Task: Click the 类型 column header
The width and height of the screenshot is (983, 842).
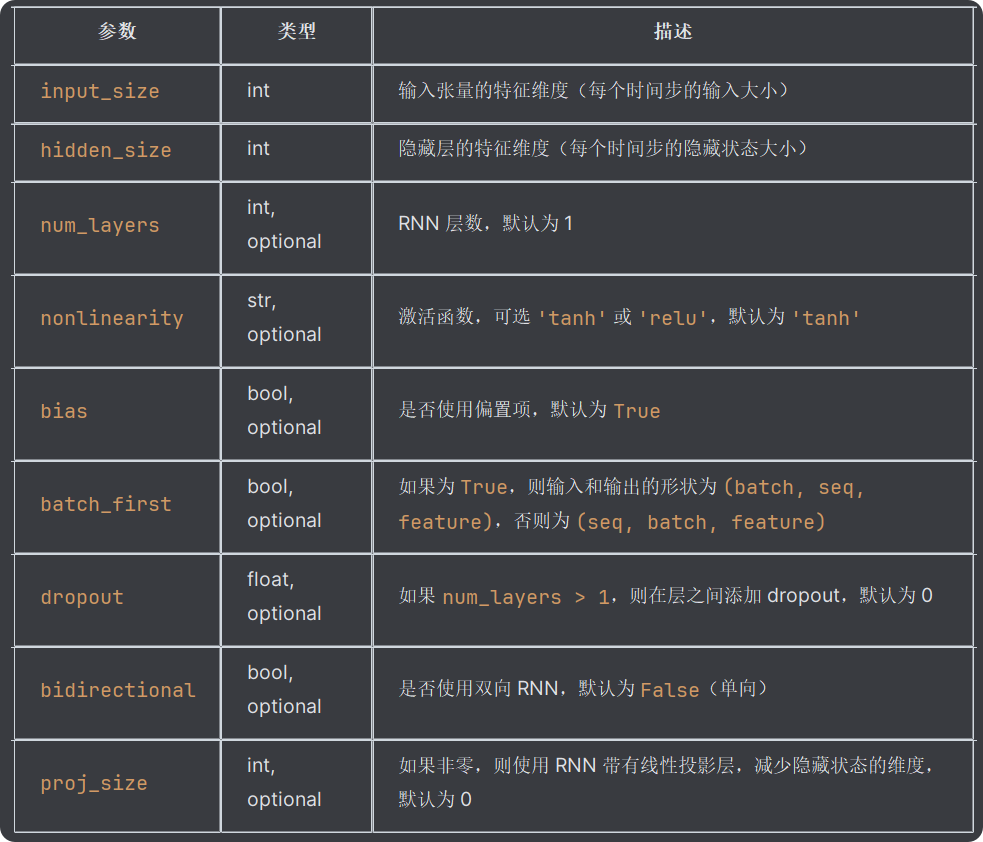Action: click(297, 31)
